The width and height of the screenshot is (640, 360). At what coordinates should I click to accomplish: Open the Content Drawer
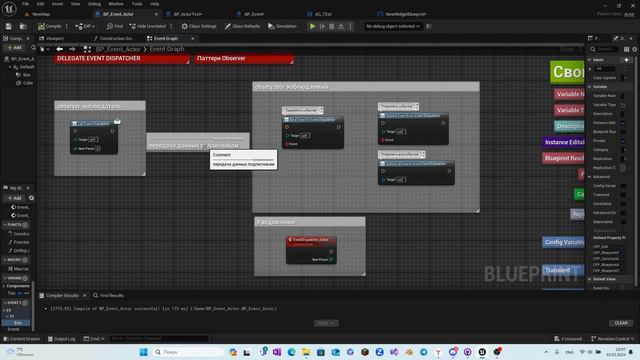[22, 339]
